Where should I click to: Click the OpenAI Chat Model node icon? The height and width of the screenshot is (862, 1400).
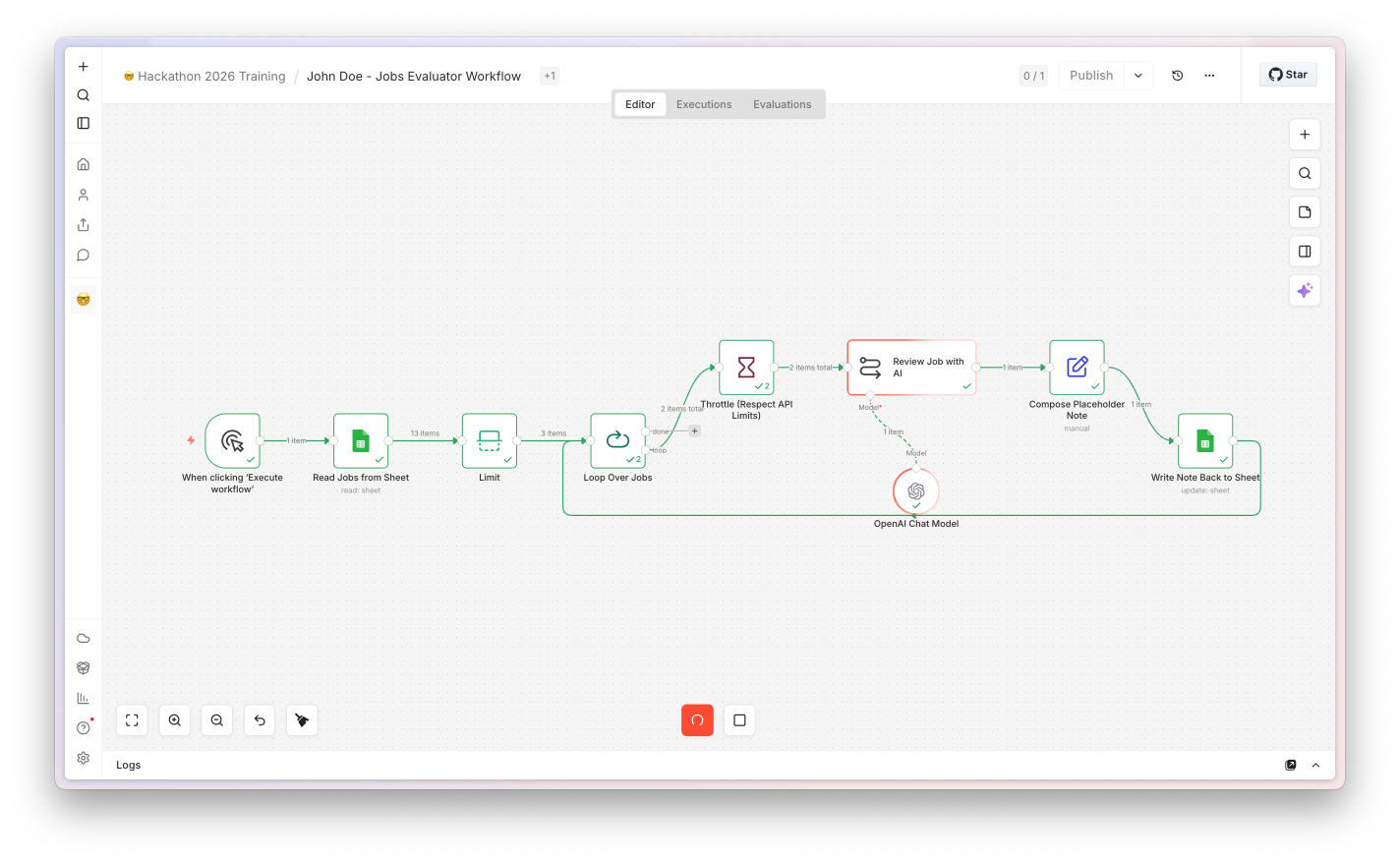point(916,490)
